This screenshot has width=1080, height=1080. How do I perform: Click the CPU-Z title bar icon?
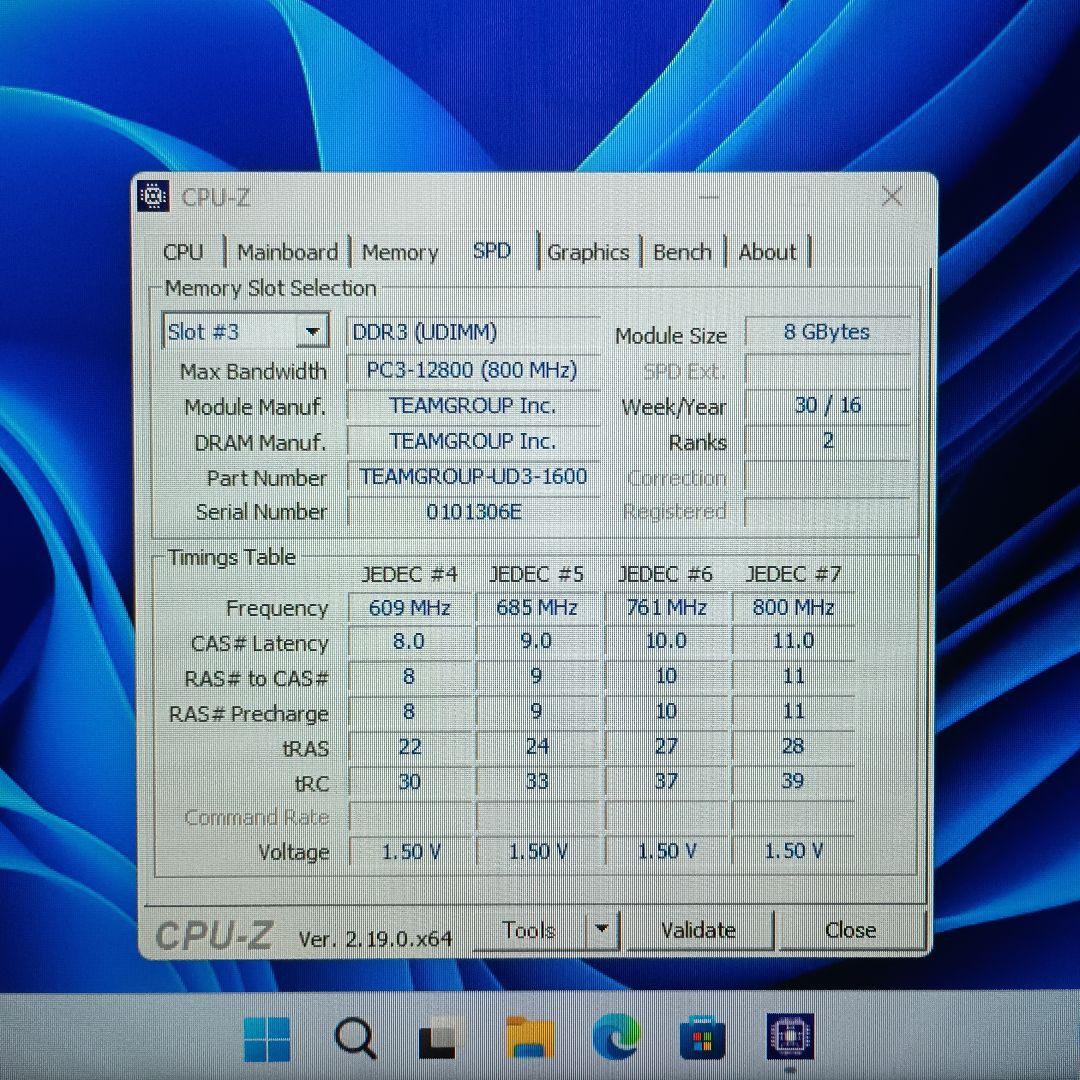[x=154, y=196]
